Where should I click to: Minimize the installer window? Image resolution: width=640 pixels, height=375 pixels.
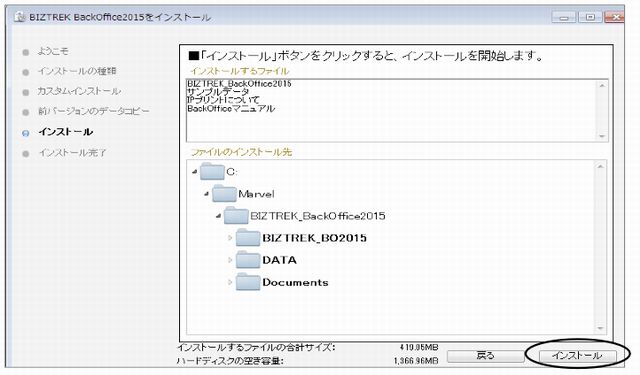click(x=564, y=17)
